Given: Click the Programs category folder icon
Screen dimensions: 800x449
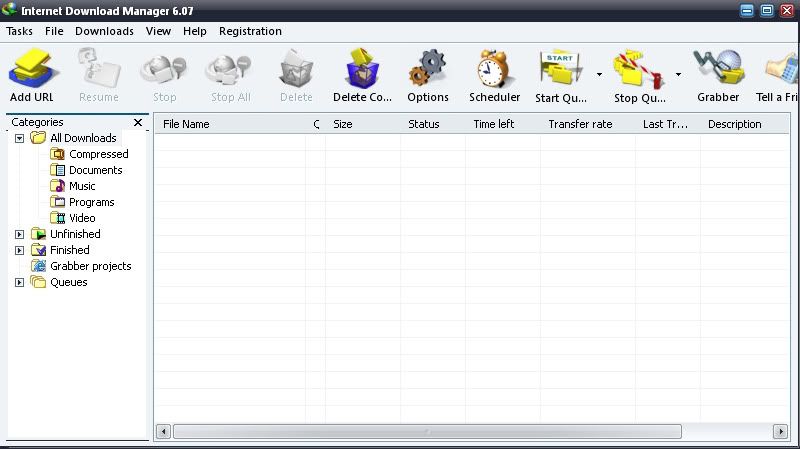Looking at the screenshot, I should (58, 202).
